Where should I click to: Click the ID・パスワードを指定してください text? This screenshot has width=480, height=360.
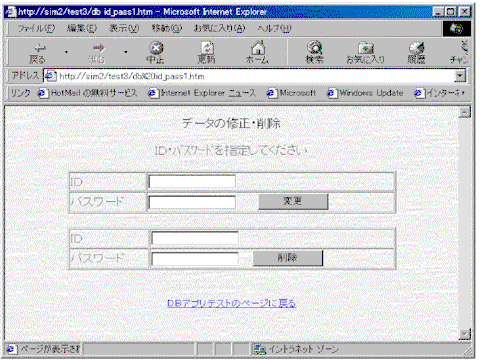coord(230,150)
